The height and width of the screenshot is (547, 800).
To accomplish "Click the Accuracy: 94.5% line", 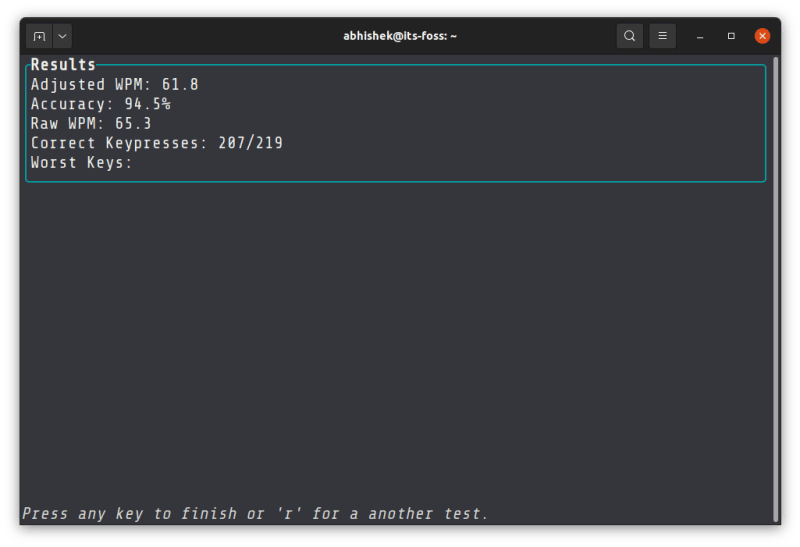I will point(100,104).
